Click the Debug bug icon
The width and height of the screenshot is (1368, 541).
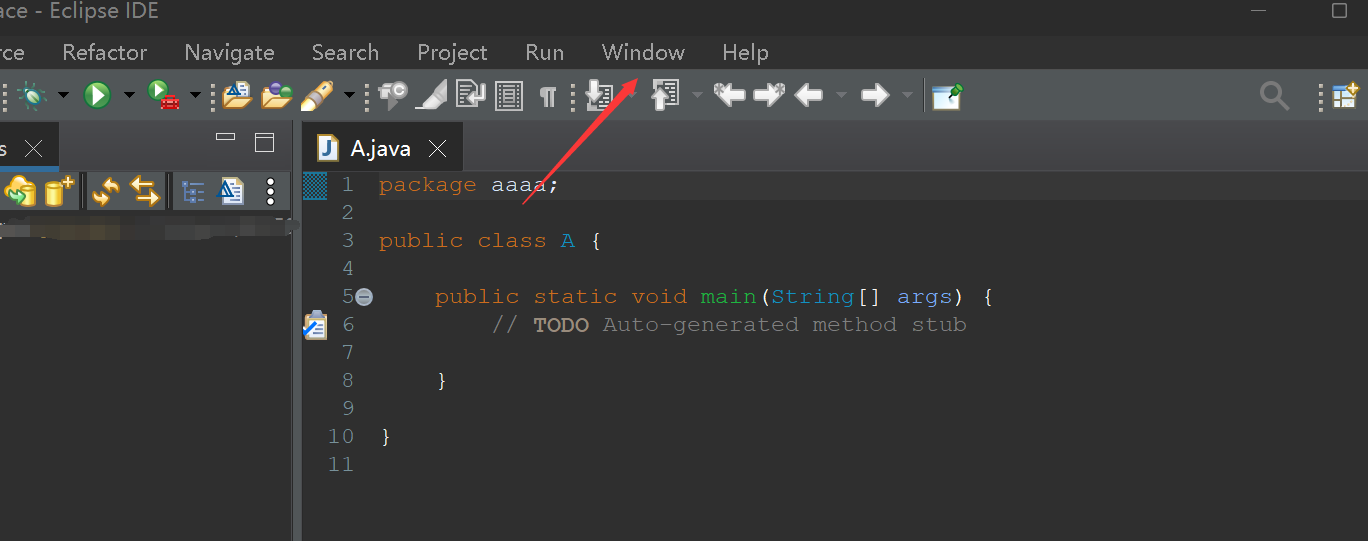coord(33,95)
